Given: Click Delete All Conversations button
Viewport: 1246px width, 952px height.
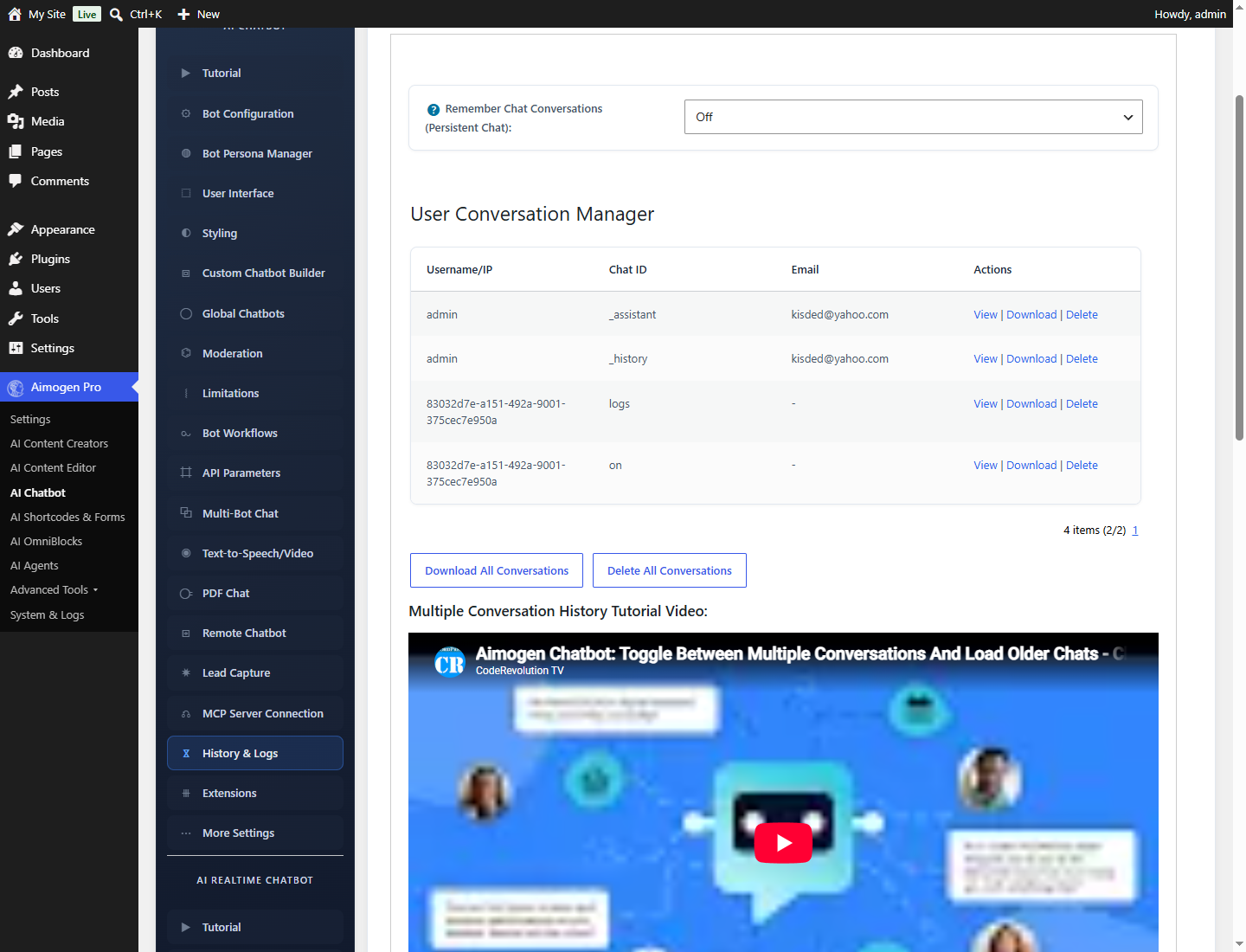Looking at the screenshot, I should click(x=670, y=570).
